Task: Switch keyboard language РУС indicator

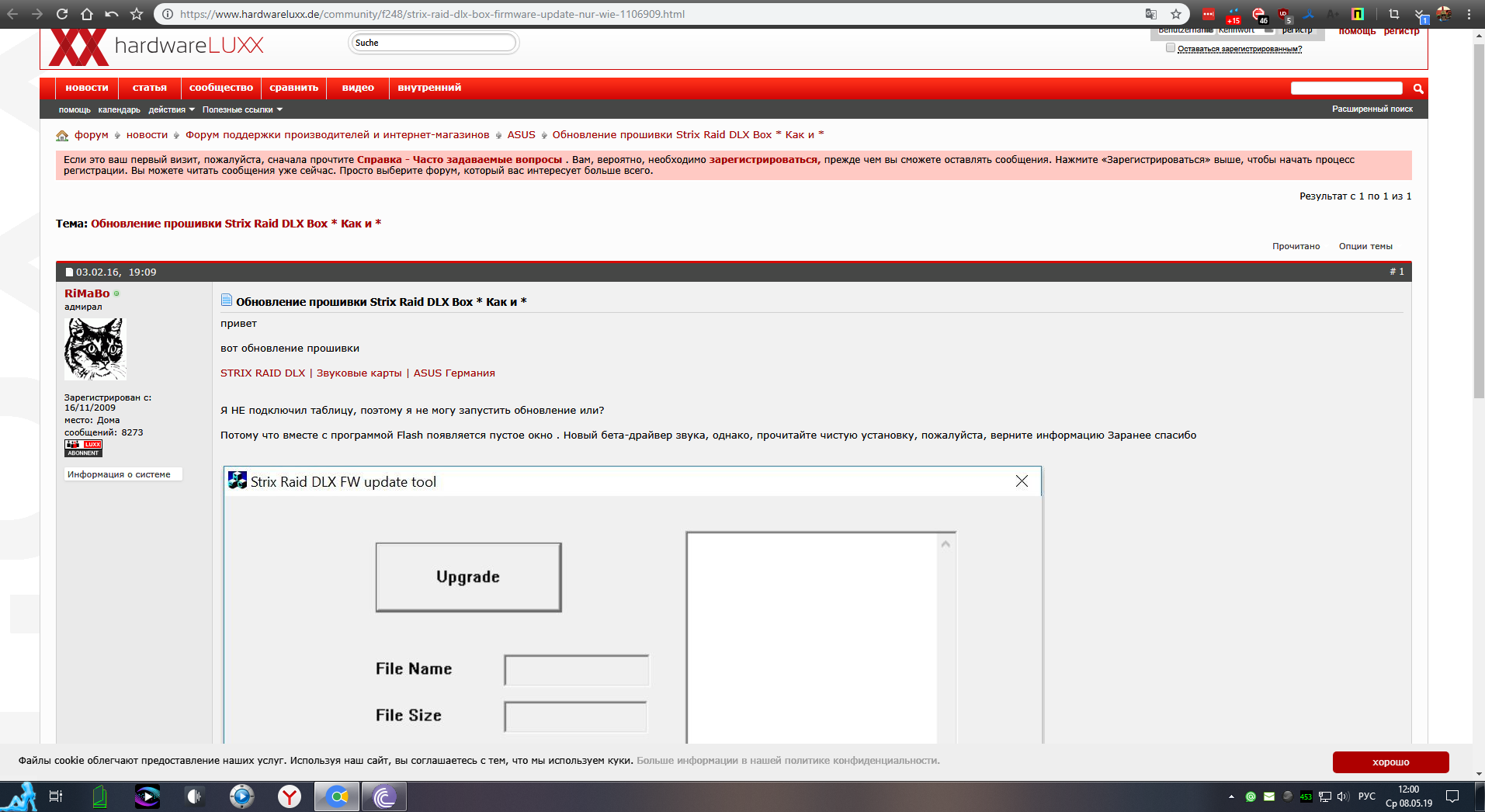Action: pyautogui.click(x=1367, y=796)
